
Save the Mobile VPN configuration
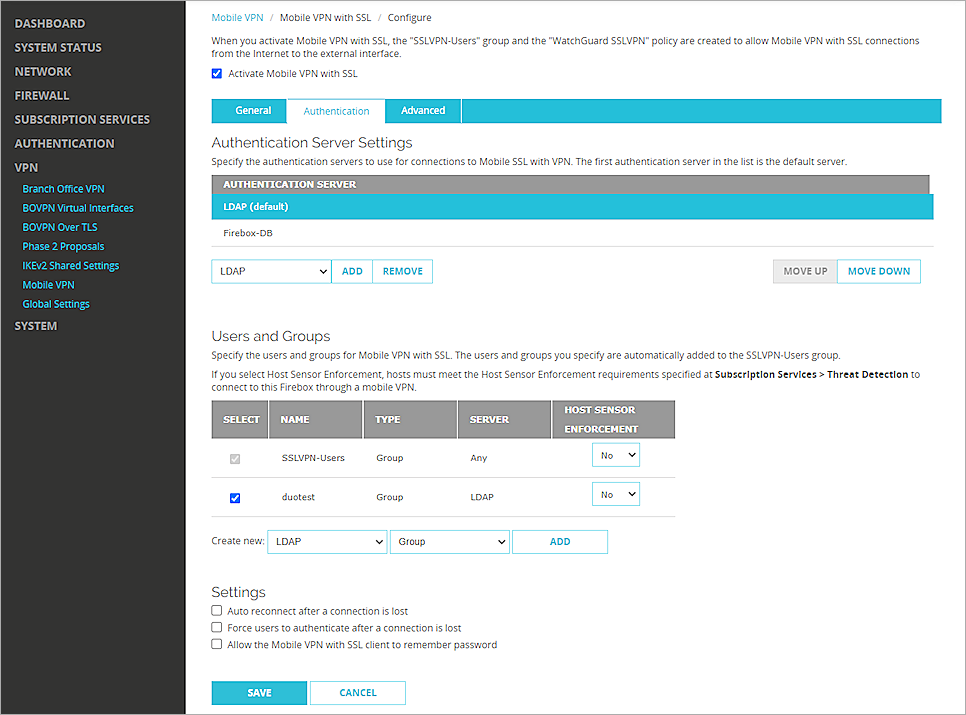[259, 692]
